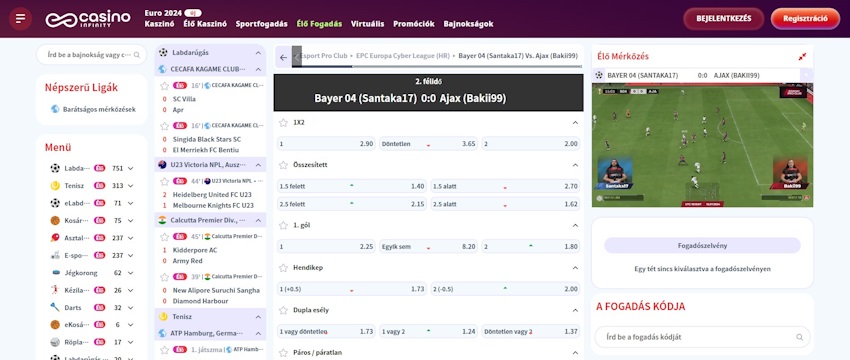850x360 pixels.
Task: Open the Kaszinó nav item
Action: click(x=159, y=24)
